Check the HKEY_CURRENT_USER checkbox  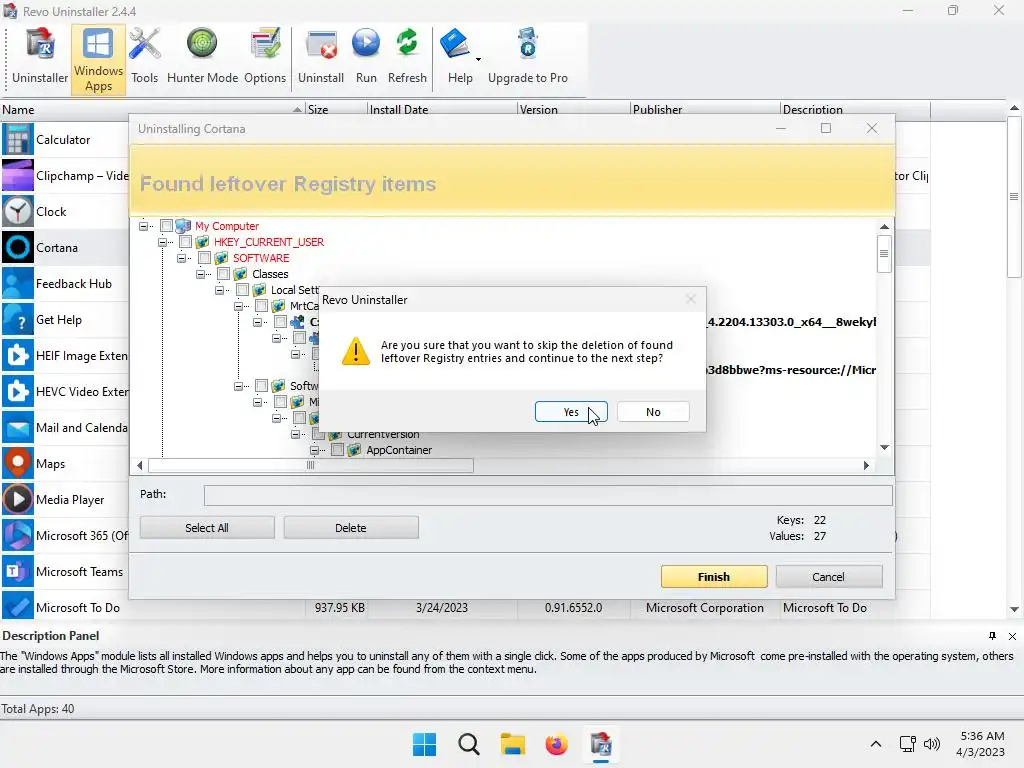point(185,242)
